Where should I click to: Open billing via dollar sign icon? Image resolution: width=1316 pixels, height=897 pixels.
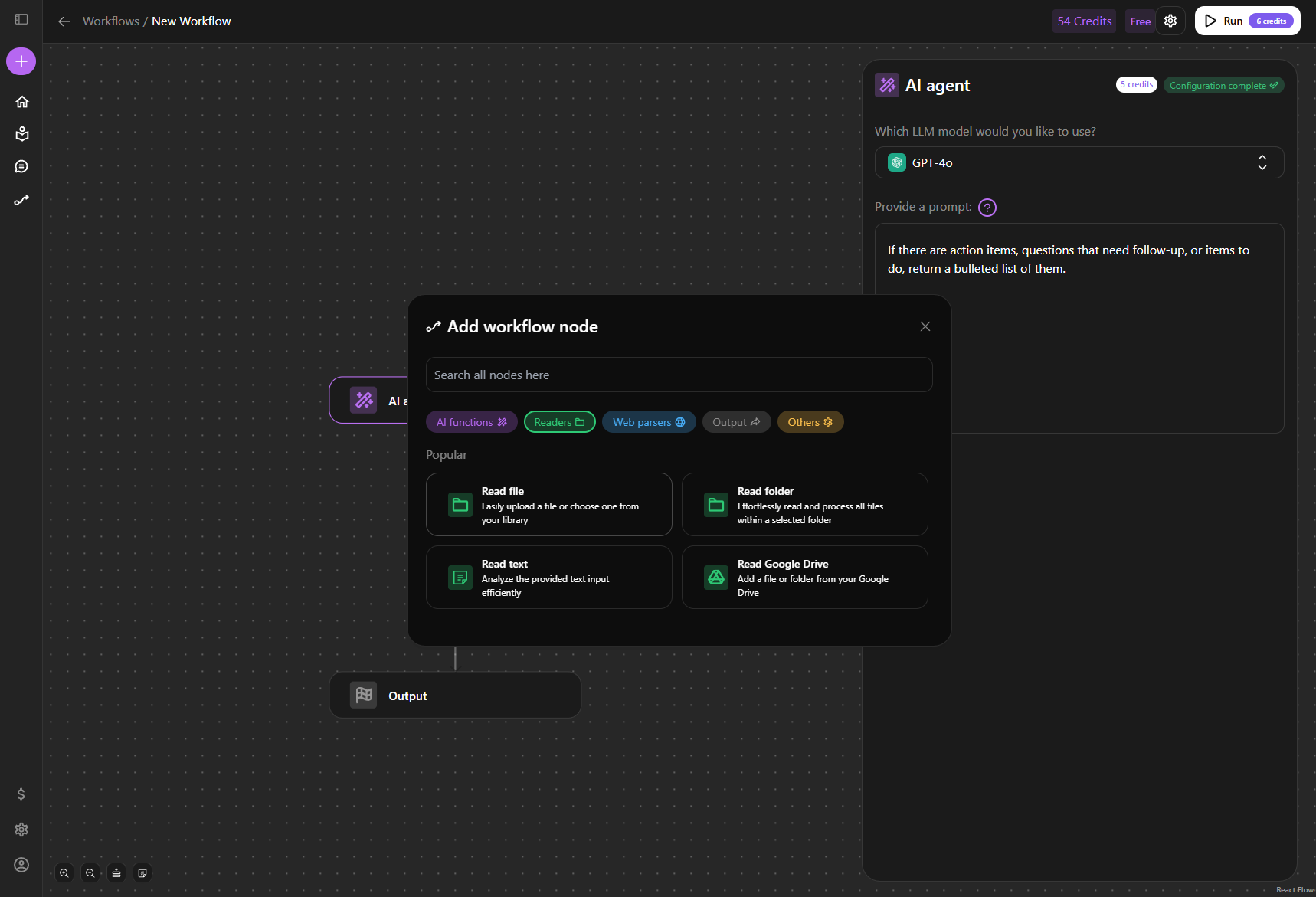21,794
